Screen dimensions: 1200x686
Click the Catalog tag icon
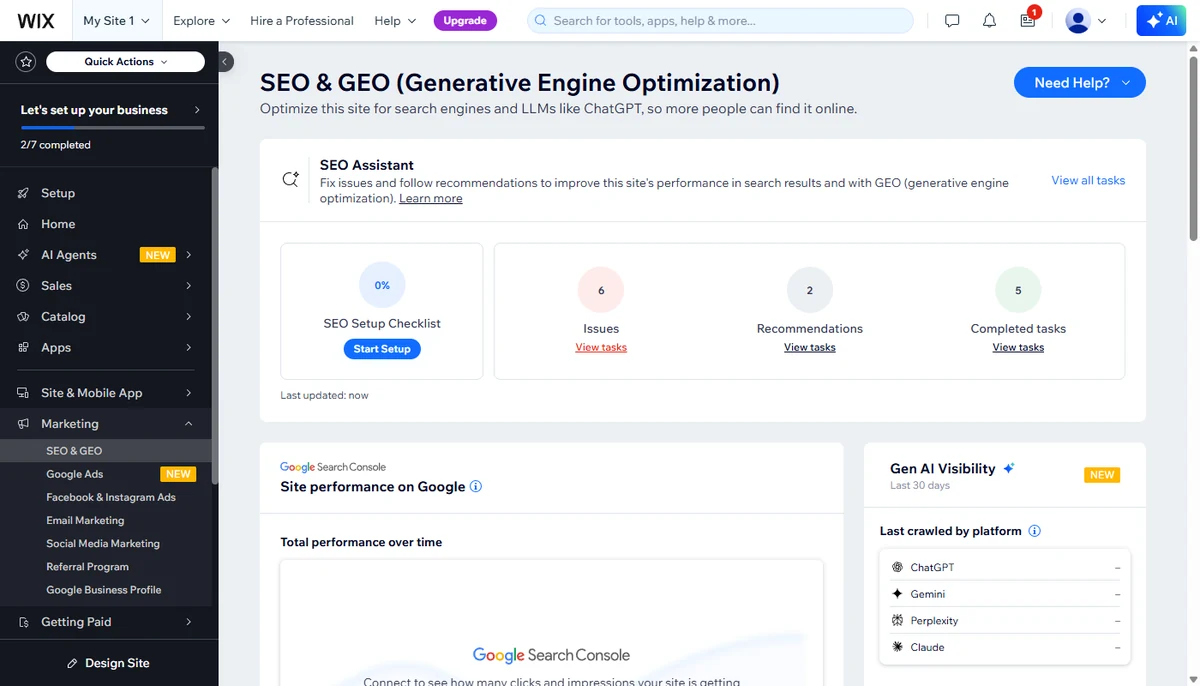(x=23, y=317)
